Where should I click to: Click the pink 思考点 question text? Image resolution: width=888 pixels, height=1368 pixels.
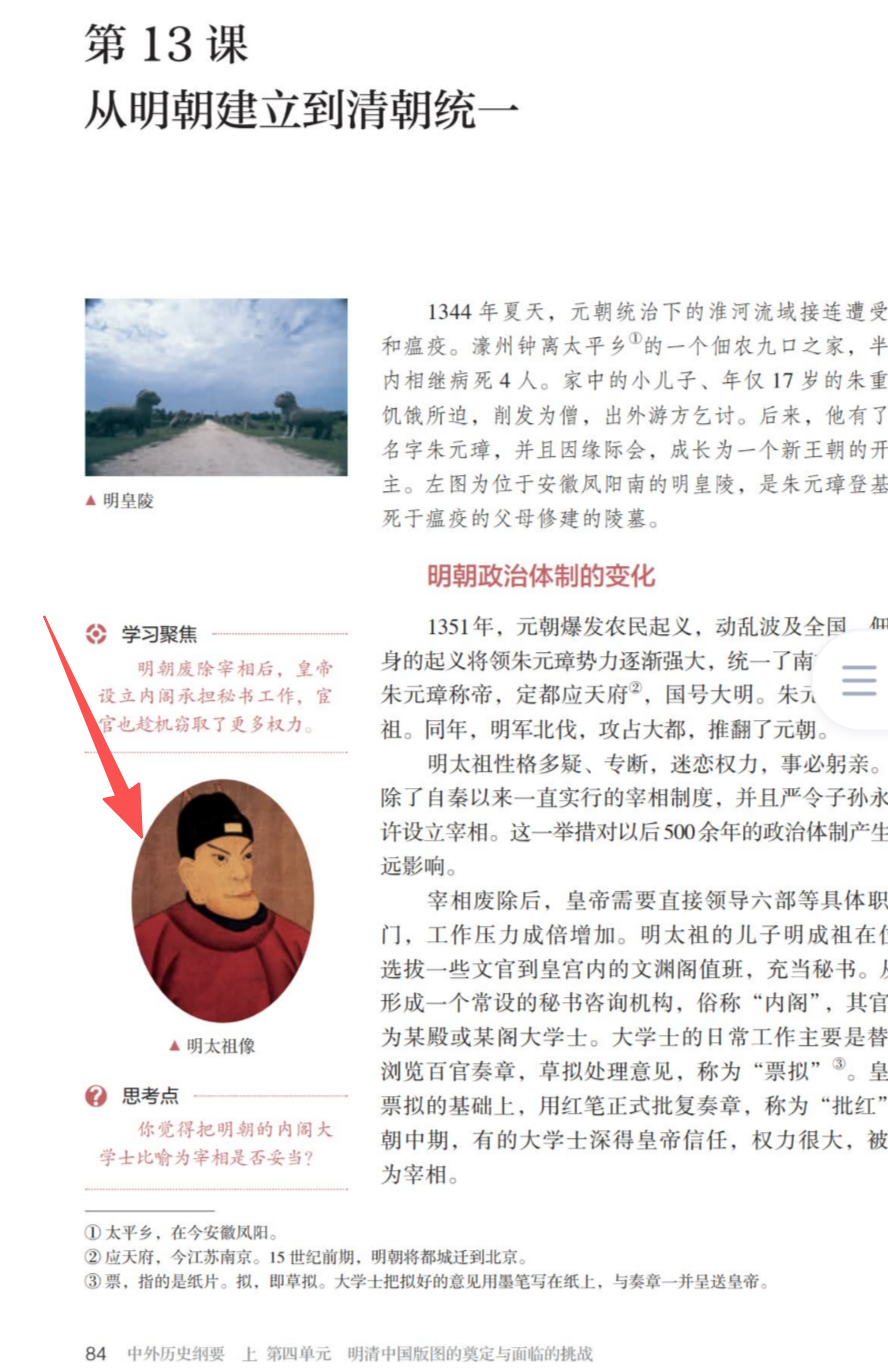pos(216,1145)
